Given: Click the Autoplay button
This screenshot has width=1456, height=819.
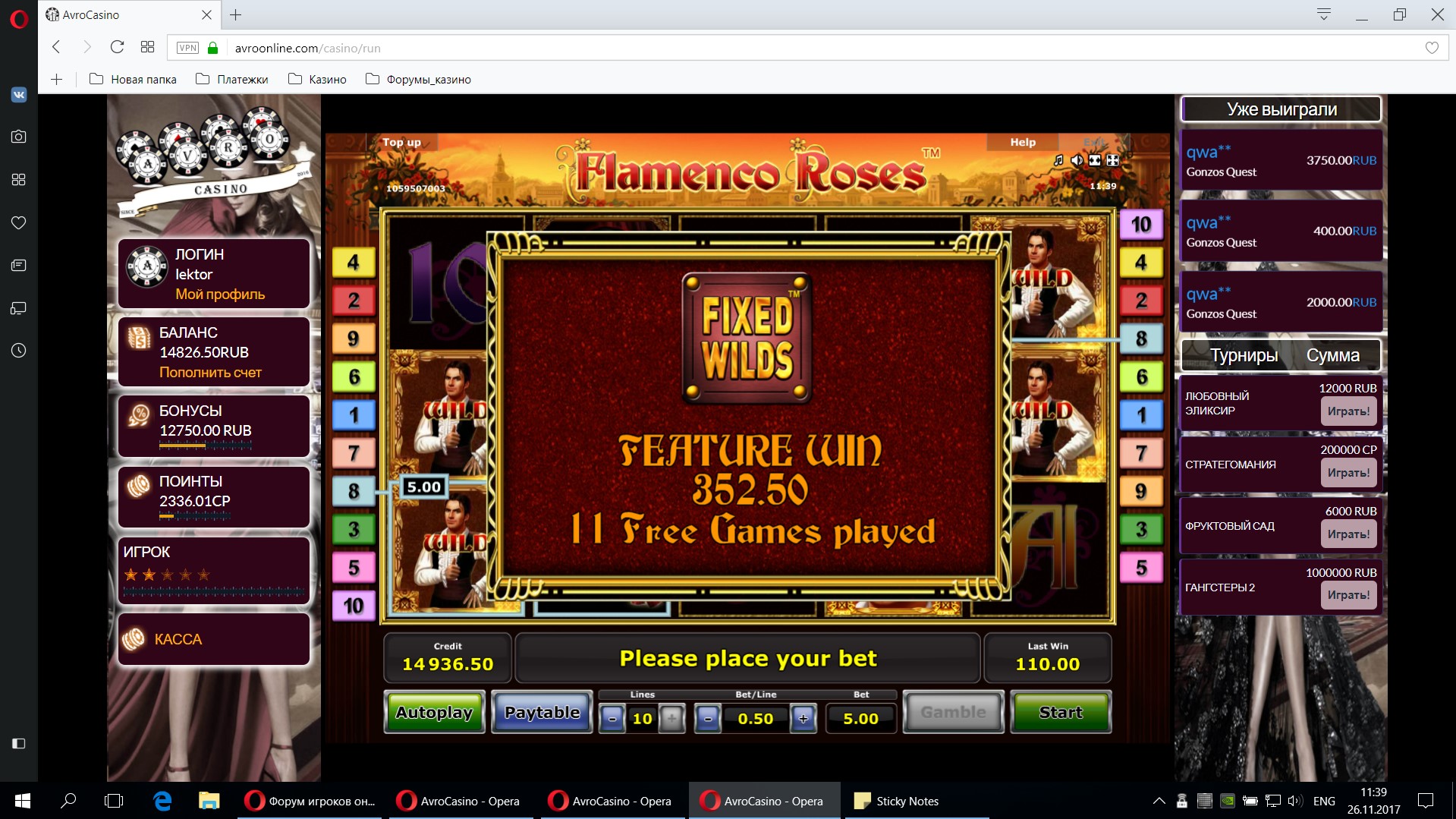Looking at the screenshot, I should click(x=434, y=712).
